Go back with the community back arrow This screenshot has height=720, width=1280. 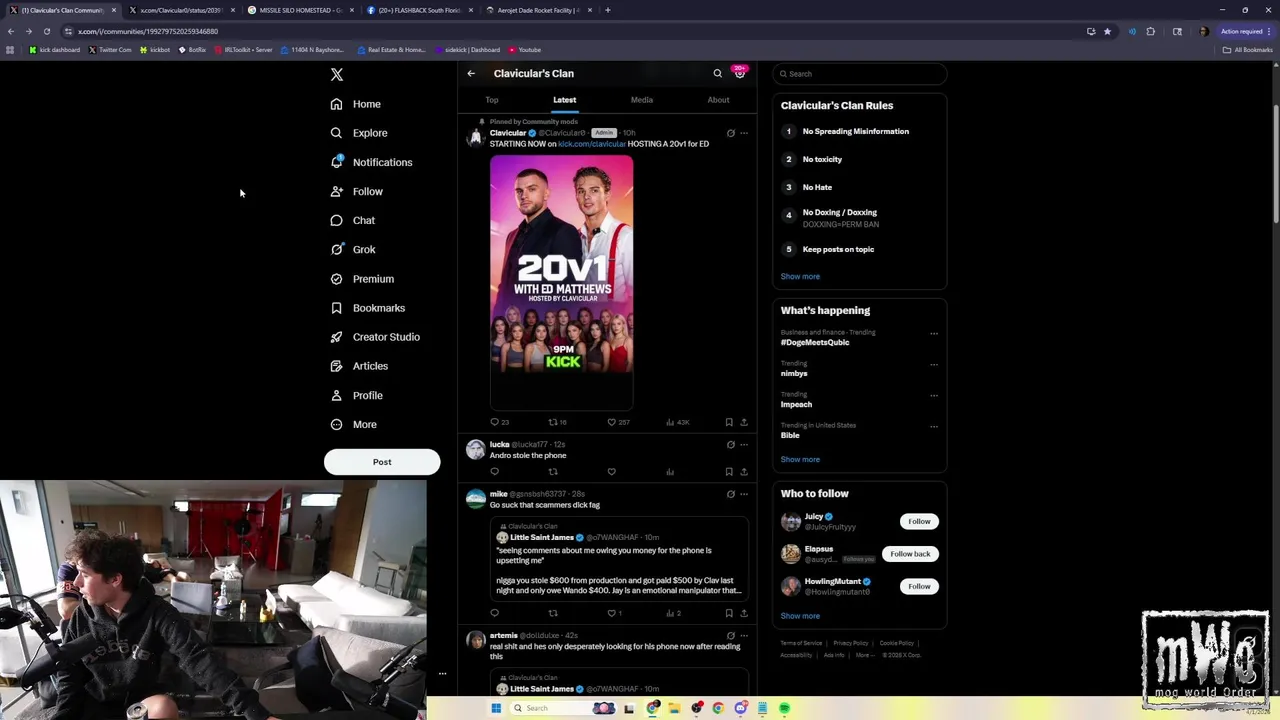coord(471,73)
